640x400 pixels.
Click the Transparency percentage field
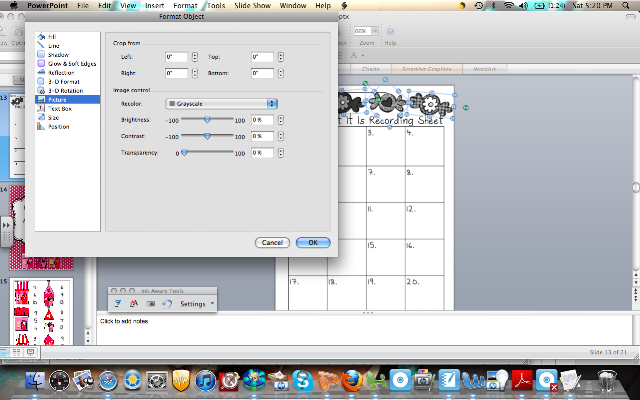tap(262, 153)
